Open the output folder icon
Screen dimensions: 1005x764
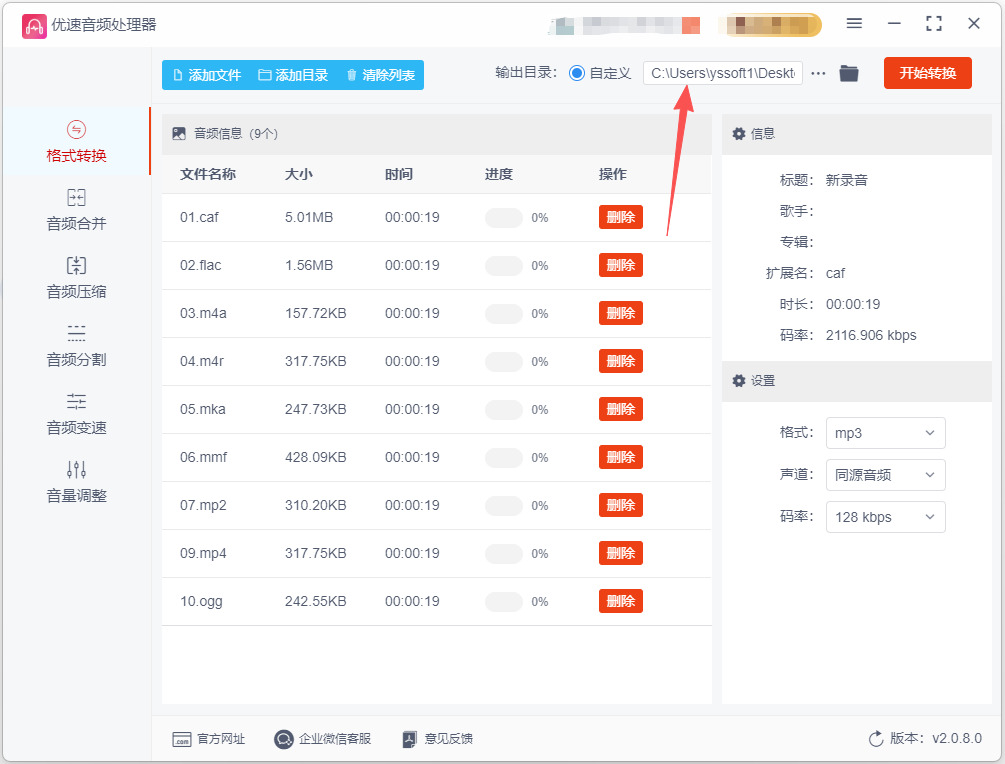tap(849, 73)
